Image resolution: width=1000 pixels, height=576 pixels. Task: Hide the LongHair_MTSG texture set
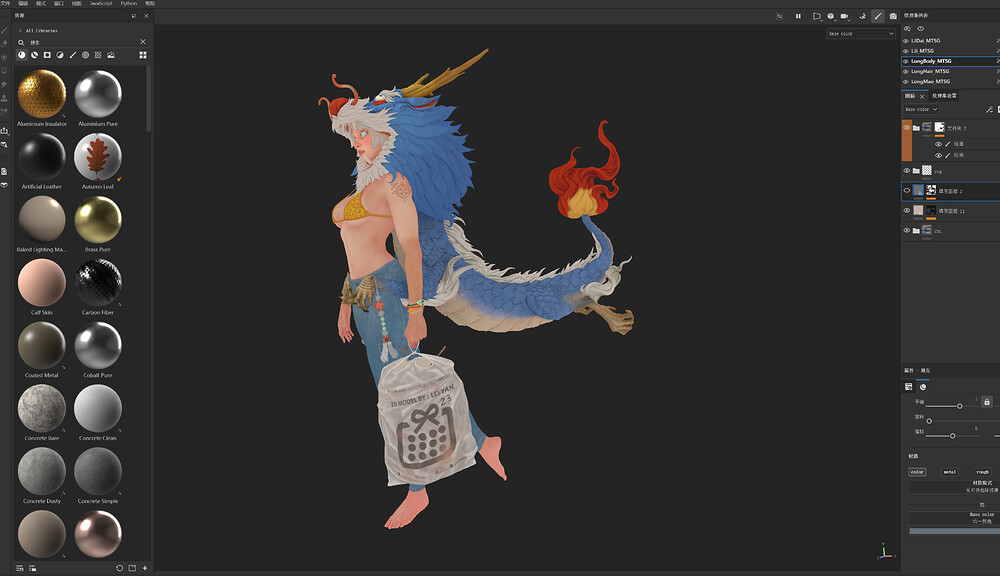[906, 71]
